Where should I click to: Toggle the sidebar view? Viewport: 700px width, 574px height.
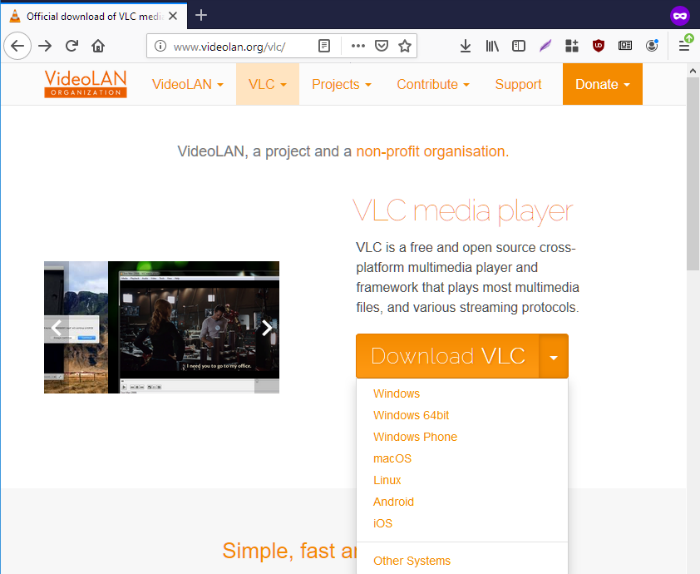pyautogui.click(x=518, y=46)
